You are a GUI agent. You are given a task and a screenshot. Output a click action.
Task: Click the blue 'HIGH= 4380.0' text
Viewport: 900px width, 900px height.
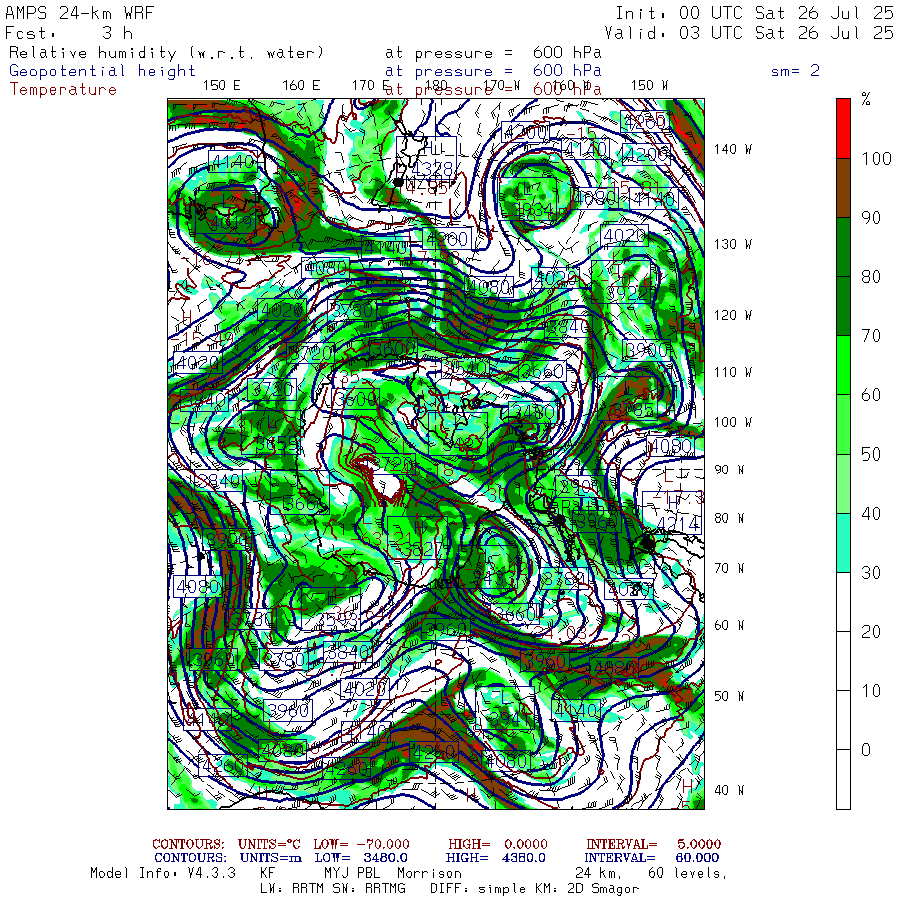pos(495,858)
